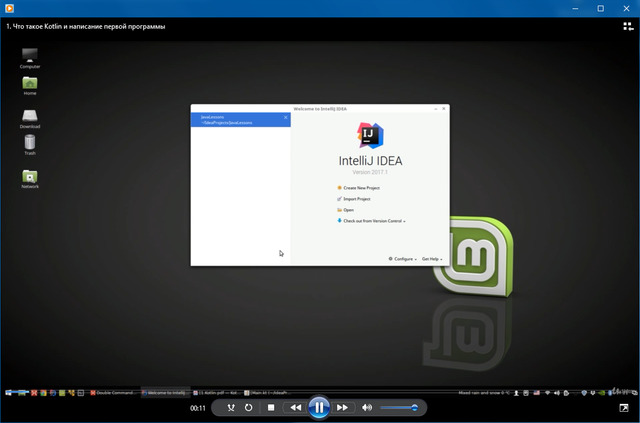This screenshot has height=423, width=640.
Task: Open the Computer desktop icon
Action: (30, 56)
